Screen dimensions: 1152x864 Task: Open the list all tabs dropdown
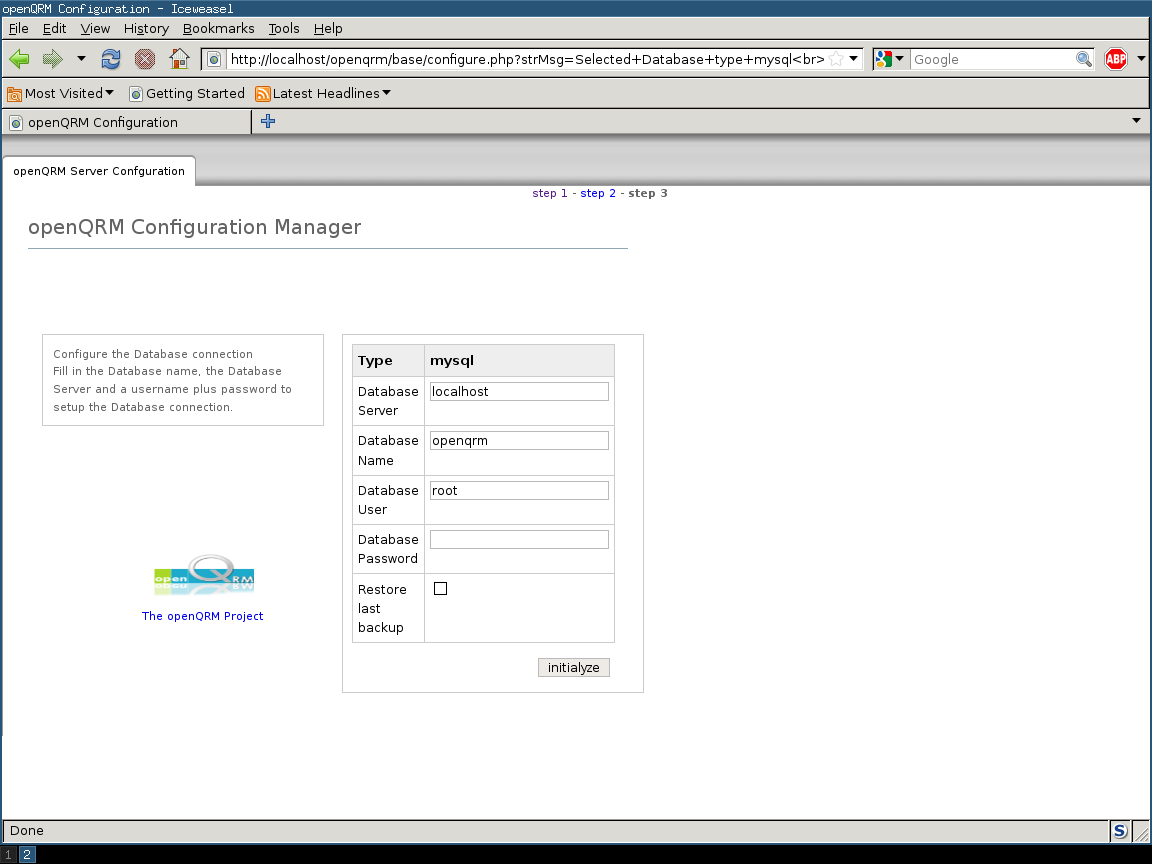[1136, 120]
